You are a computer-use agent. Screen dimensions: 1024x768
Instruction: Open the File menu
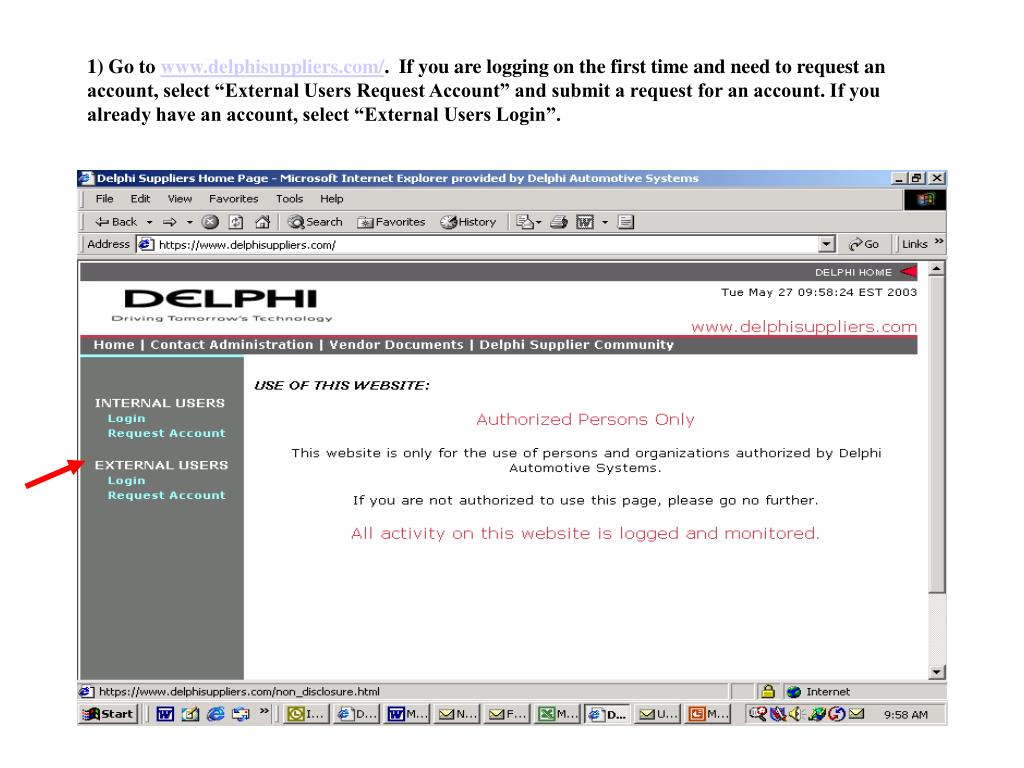(104, 199)
